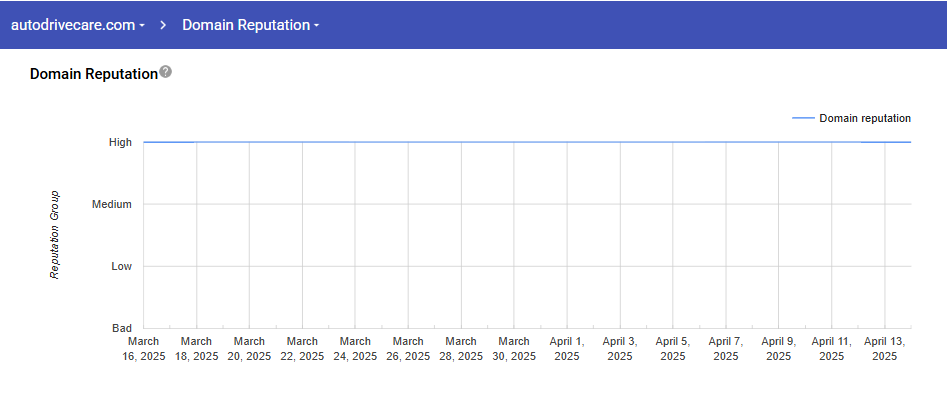Image resolution: width=947 pixels, height=407 pixels.
Task: Click the 'Domain reputation' legend label
Action: tap(864, 118)
